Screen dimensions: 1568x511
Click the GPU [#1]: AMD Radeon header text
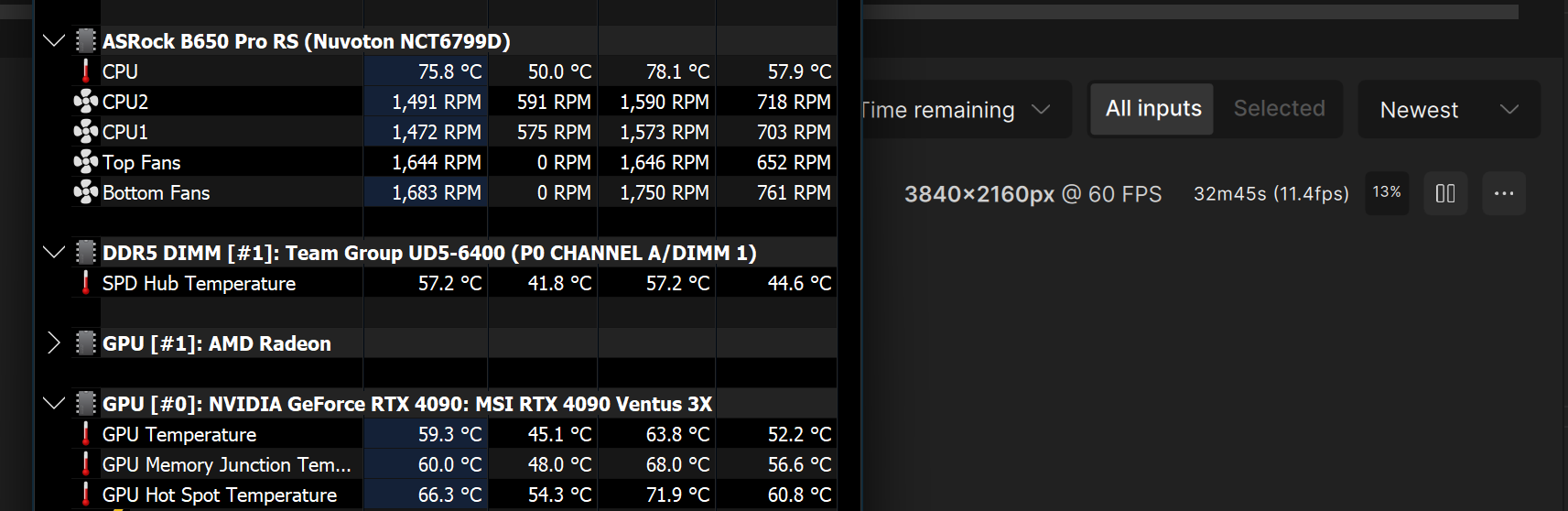click(217, 343)
